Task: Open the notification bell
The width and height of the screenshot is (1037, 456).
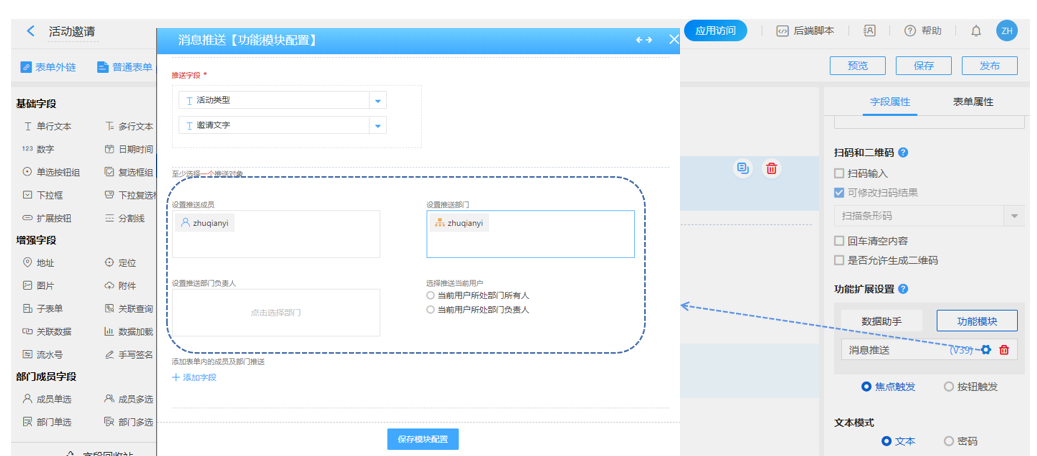Action: tap(976, 31)
